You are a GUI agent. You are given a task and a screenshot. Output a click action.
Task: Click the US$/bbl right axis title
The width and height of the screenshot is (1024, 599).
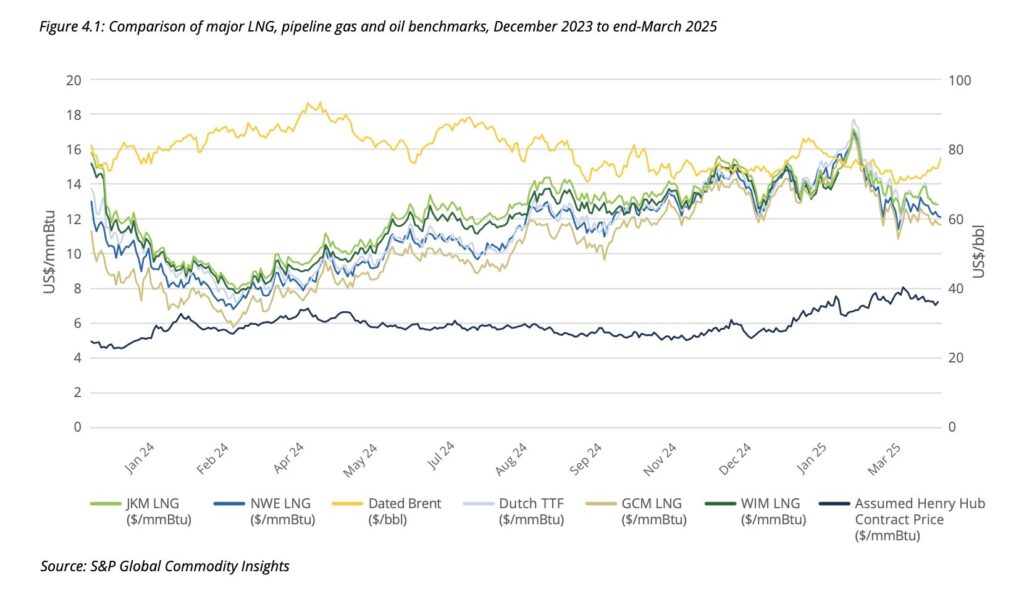point(979,252)
